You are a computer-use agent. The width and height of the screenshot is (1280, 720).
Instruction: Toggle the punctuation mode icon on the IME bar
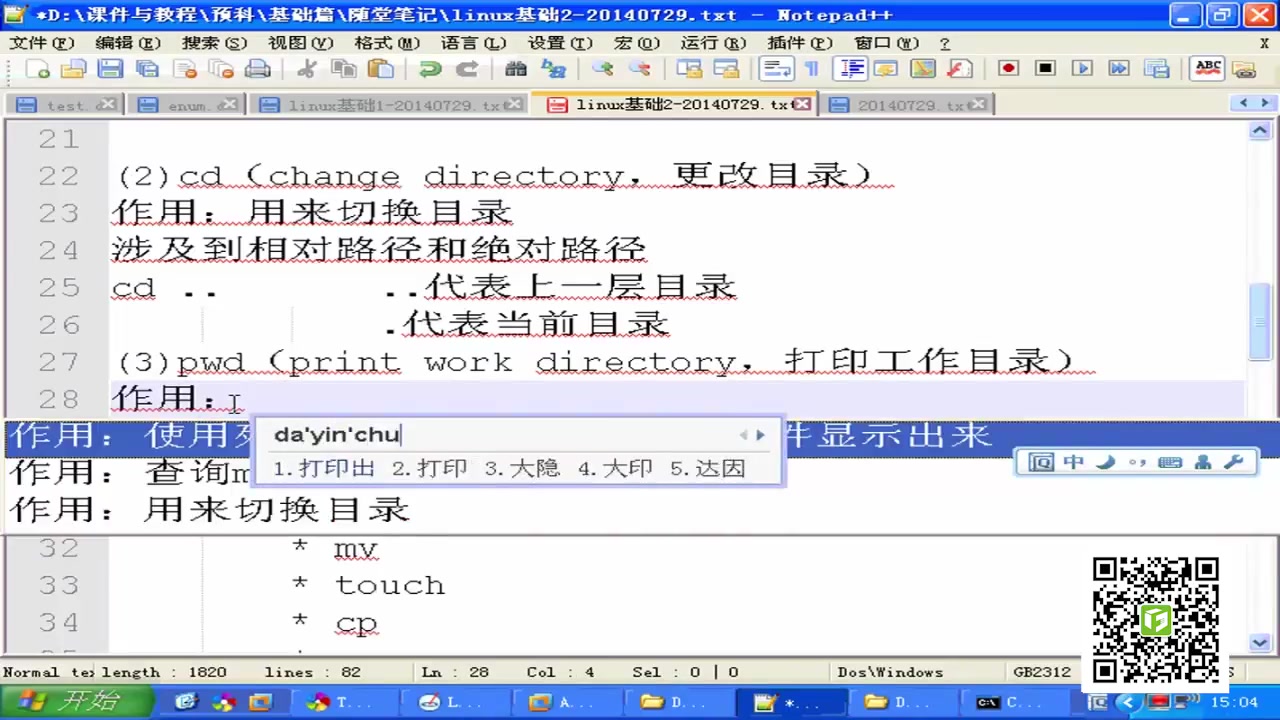1137,462
